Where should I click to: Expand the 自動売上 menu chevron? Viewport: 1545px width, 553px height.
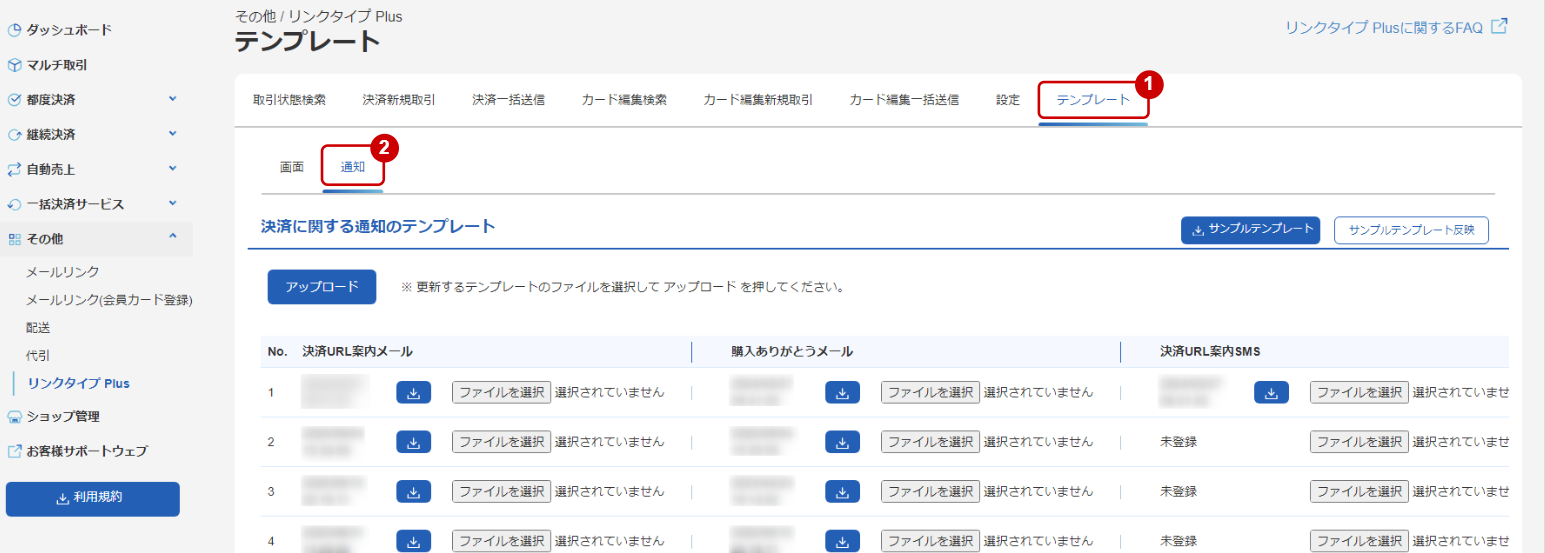173,169
